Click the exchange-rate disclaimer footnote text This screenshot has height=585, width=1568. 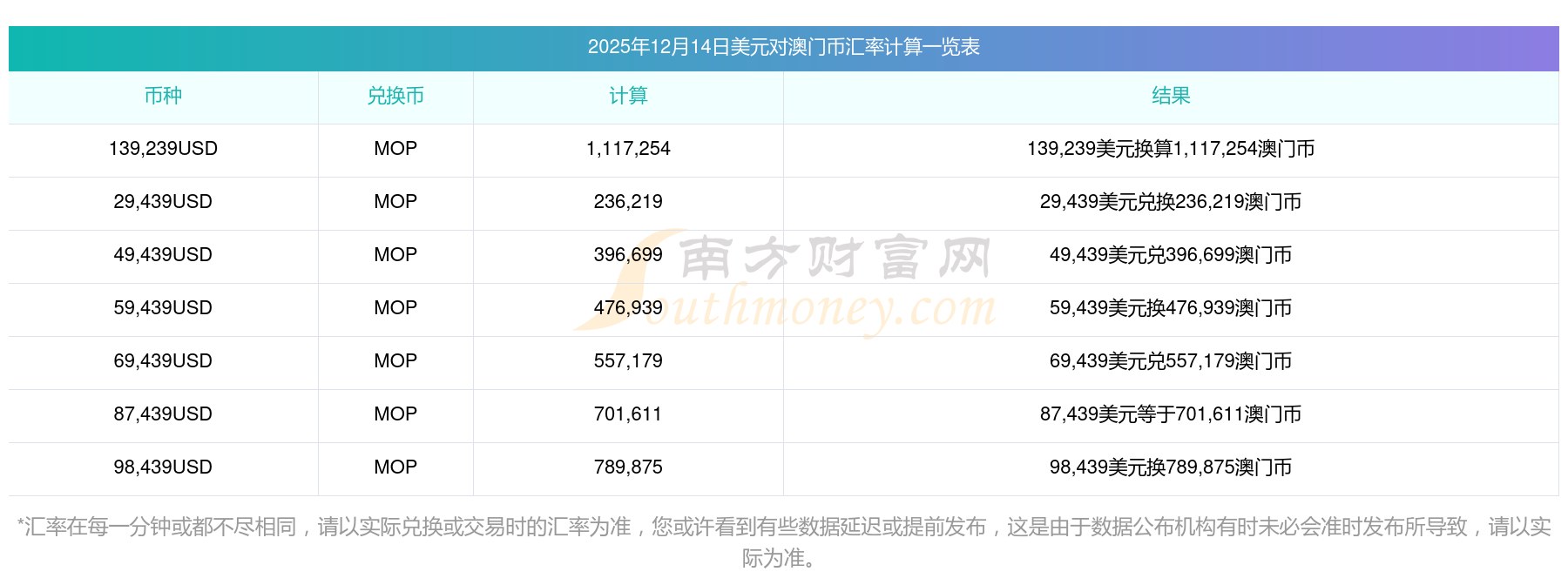[783, 542]
